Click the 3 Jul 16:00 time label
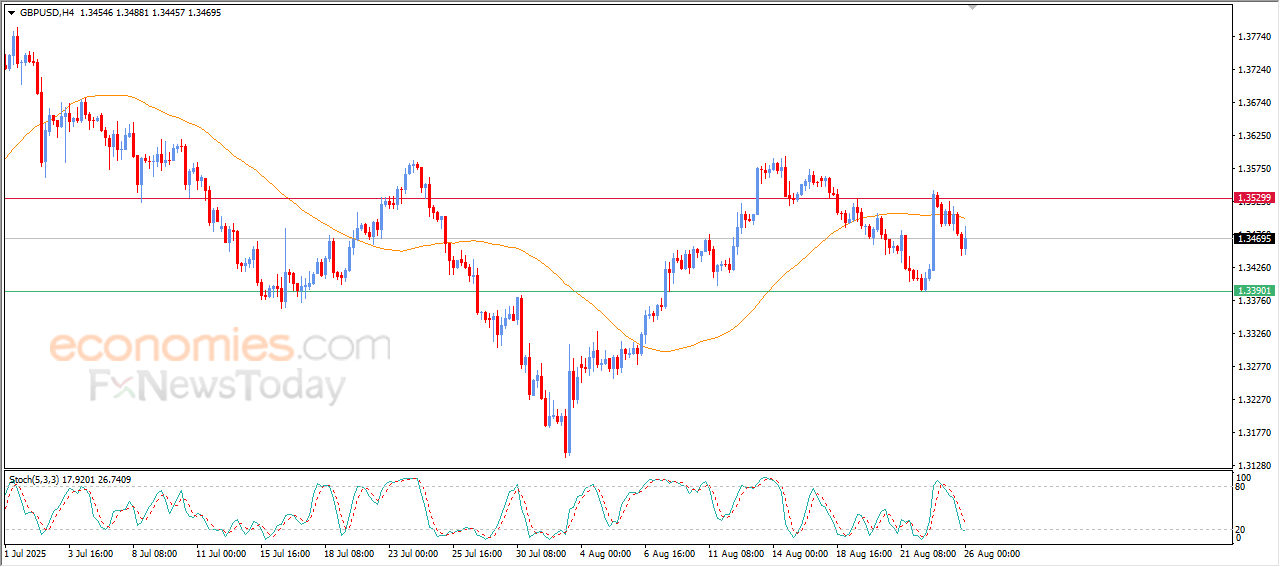1280x567 pixels. click(90, 553)
